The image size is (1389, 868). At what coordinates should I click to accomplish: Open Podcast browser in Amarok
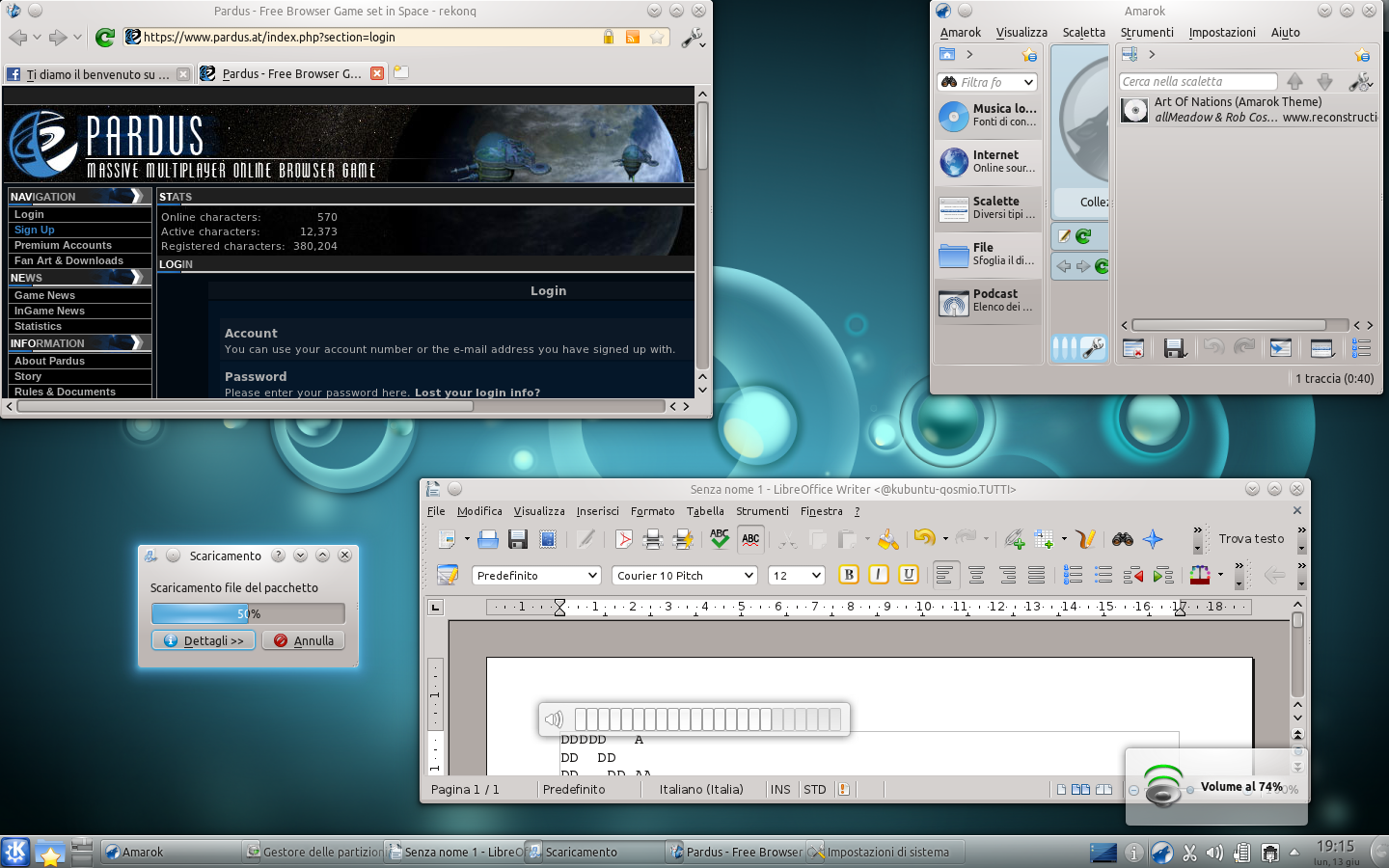click(x=989, y=301)
